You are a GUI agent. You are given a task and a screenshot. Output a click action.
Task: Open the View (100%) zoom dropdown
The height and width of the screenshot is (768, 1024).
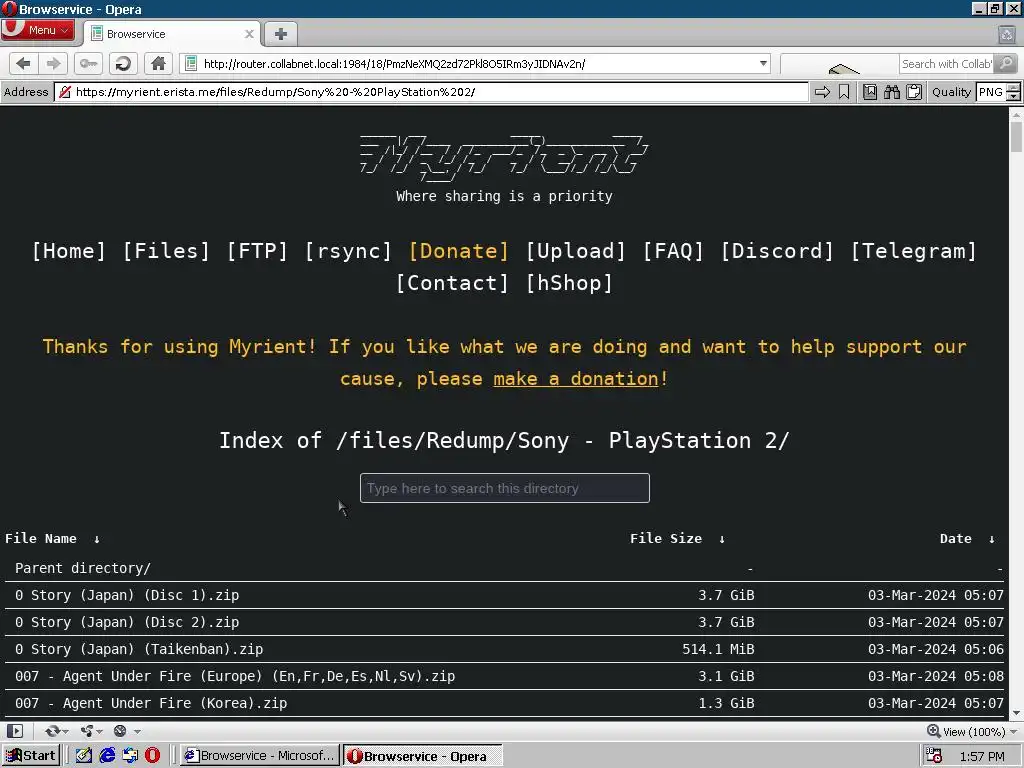[972, 731]
